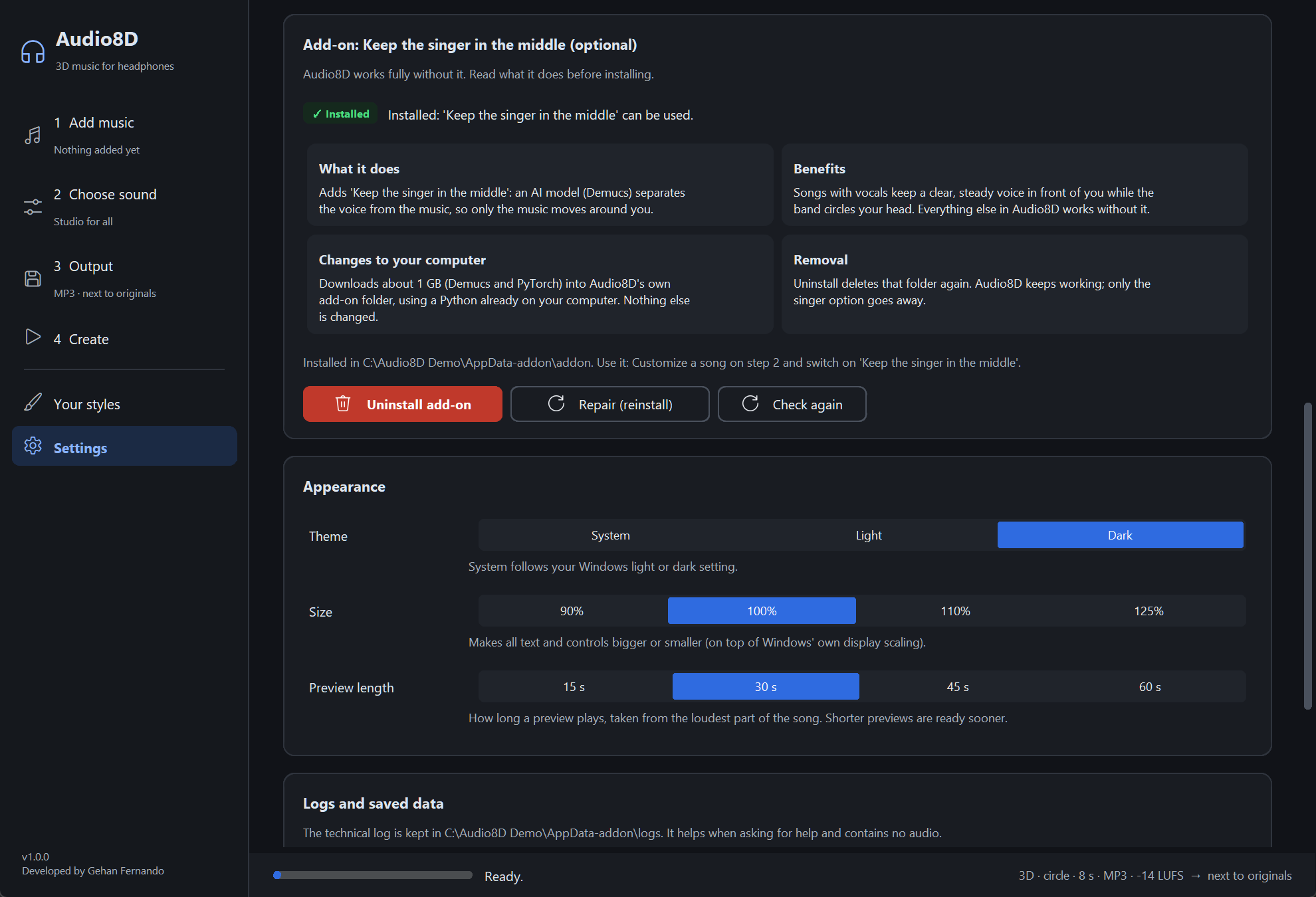
Task: Click Repair (reinstall) button
Action: click(x=610, y=404)
